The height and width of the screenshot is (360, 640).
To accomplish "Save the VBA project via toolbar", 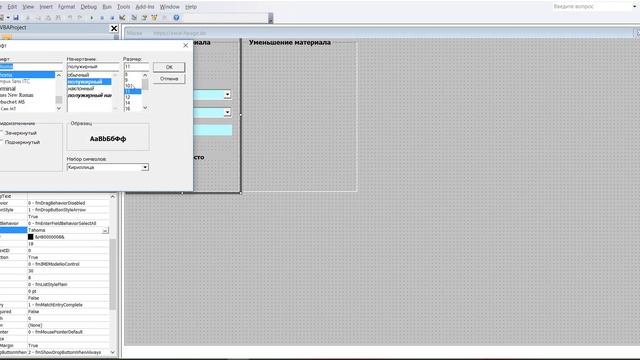I will (16, 18).
